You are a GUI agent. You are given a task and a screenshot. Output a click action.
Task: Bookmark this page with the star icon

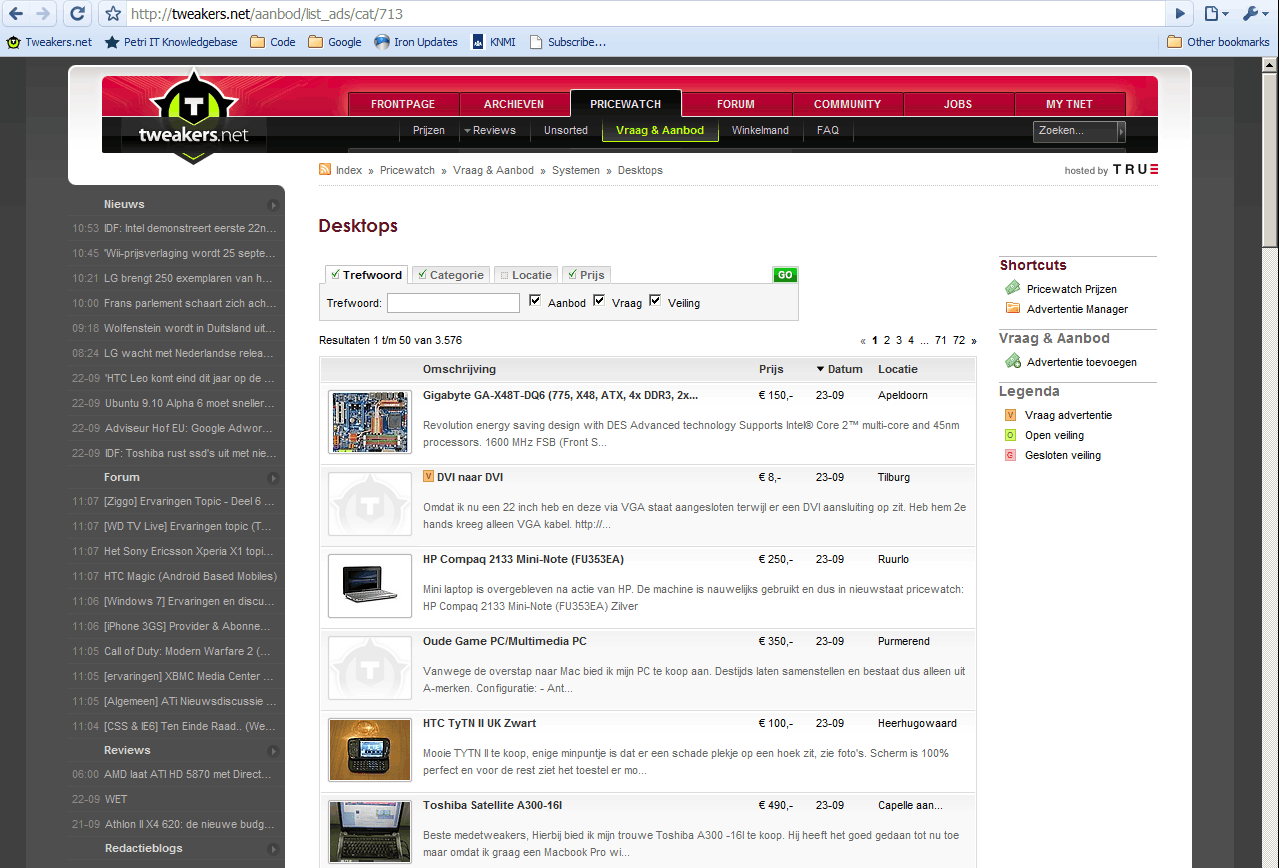(113, 14)
